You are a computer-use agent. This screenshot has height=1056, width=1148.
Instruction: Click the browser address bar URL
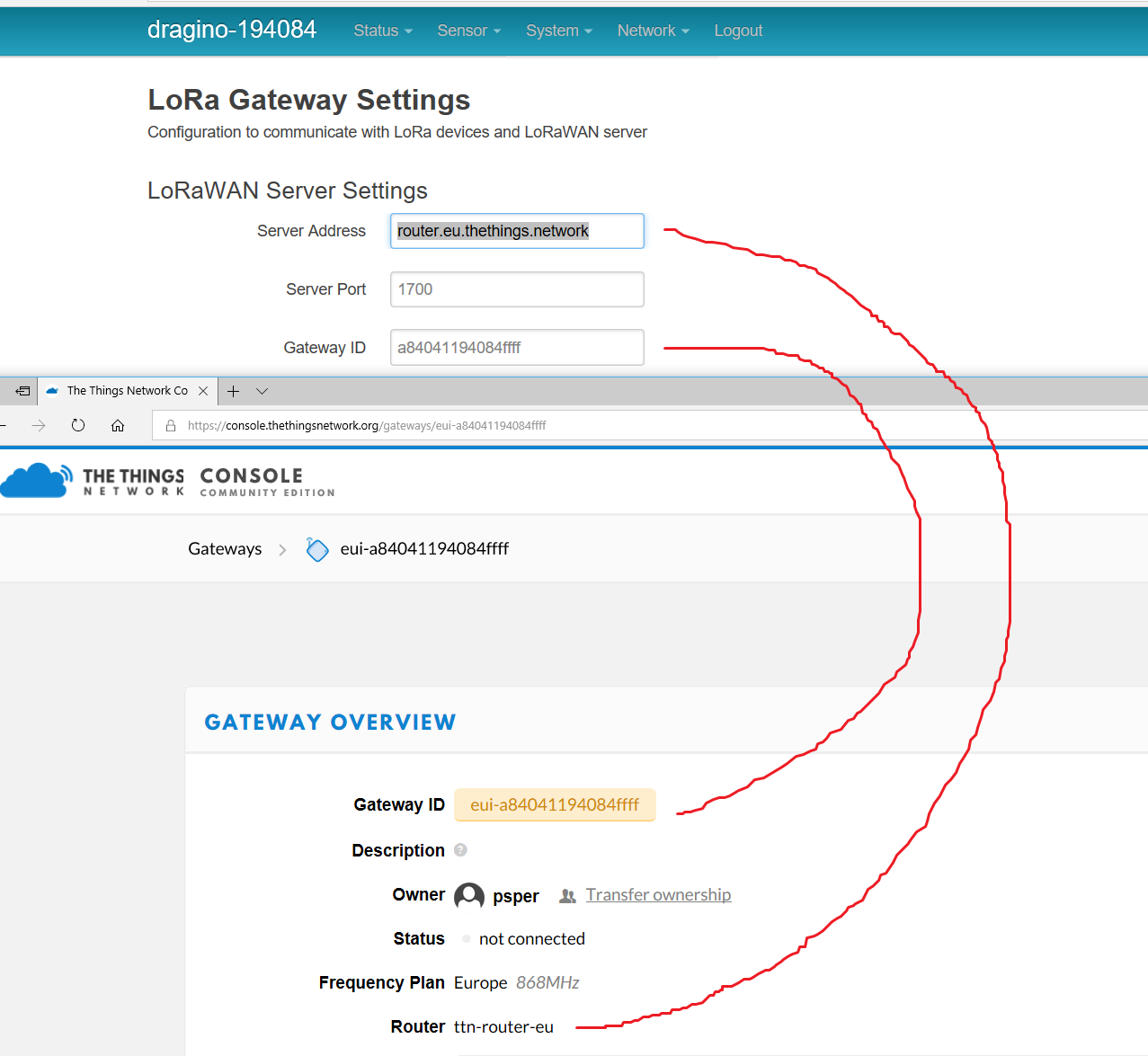click(x=367, y=426)
